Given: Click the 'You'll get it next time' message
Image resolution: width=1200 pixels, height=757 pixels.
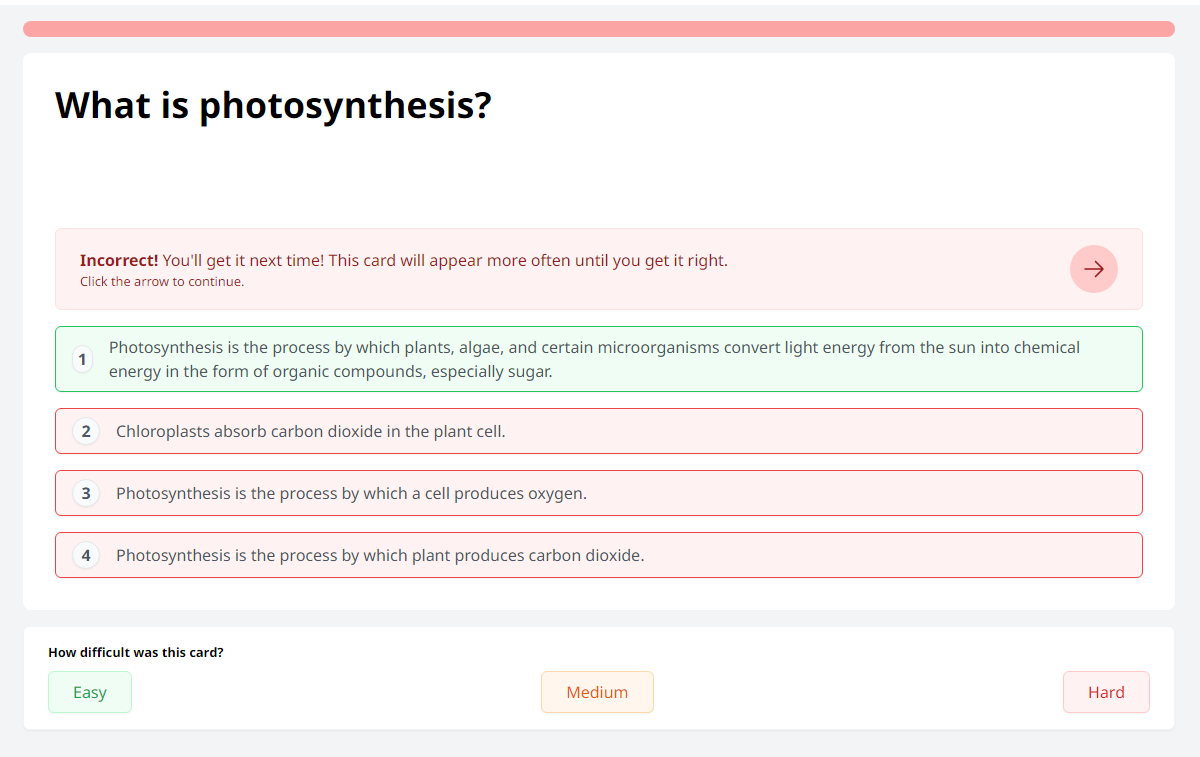Looking at the screenshot, I should [x=243, y=260].
